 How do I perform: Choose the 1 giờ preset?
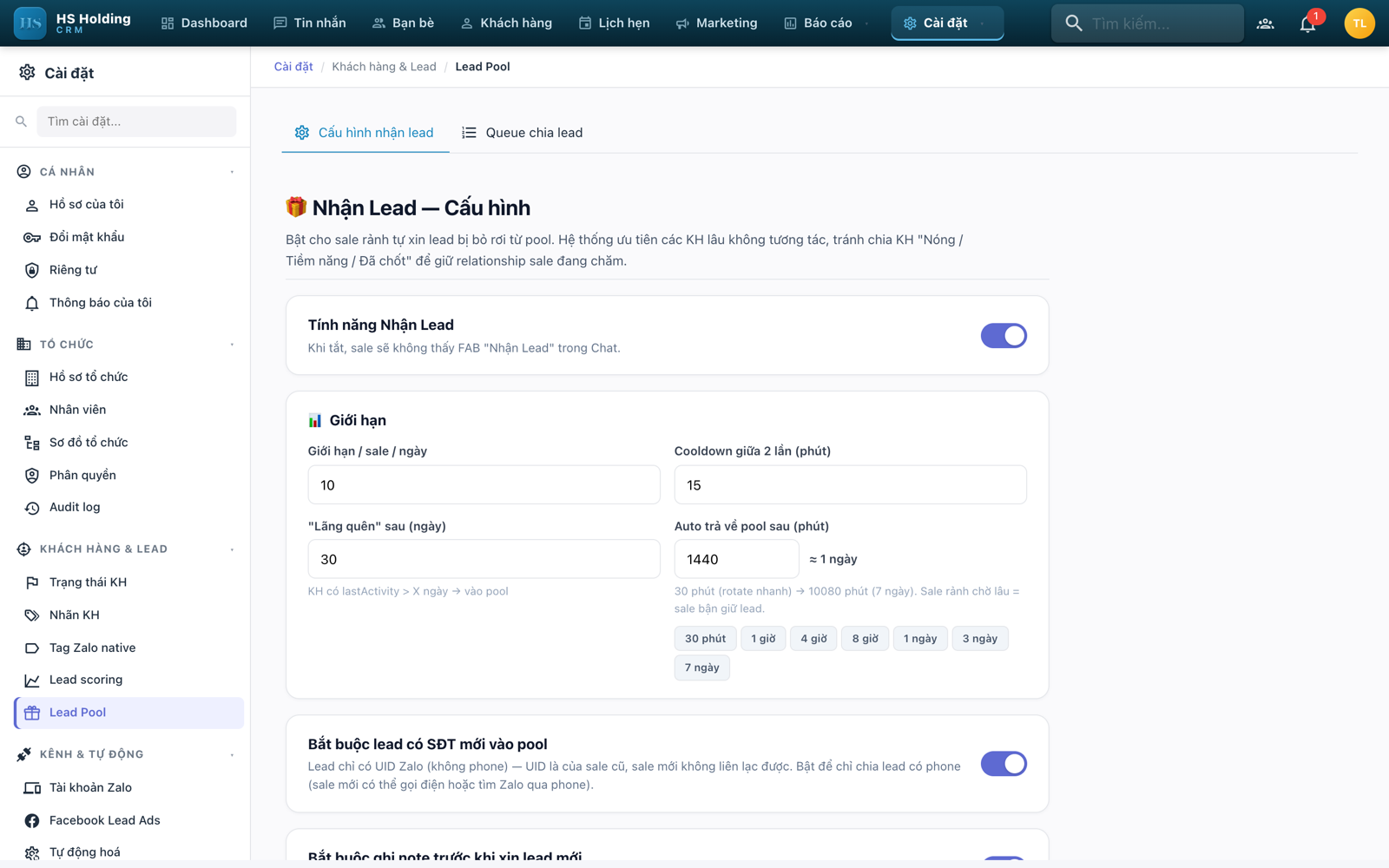763,639
